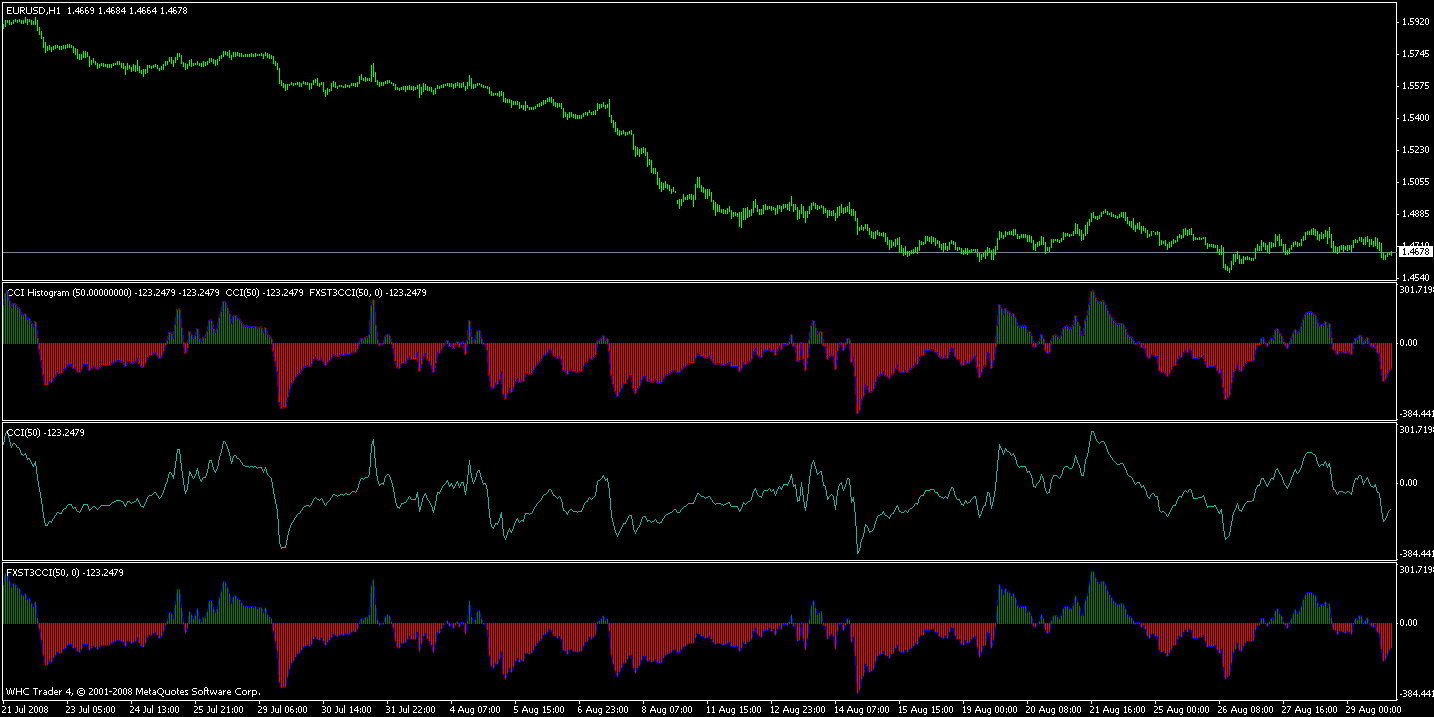Click the 1.5055 price level on the scale

[x=1414, y=181]
